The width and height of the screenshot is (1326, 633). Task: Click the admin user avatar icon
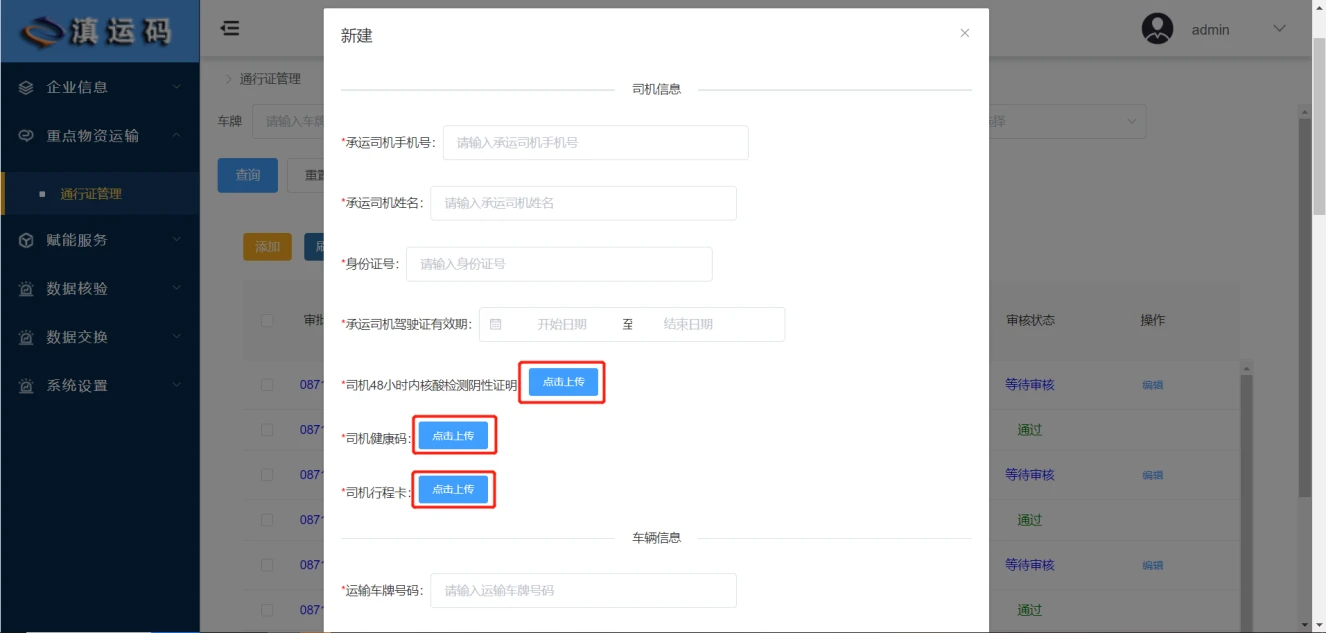click(1157, 29)
